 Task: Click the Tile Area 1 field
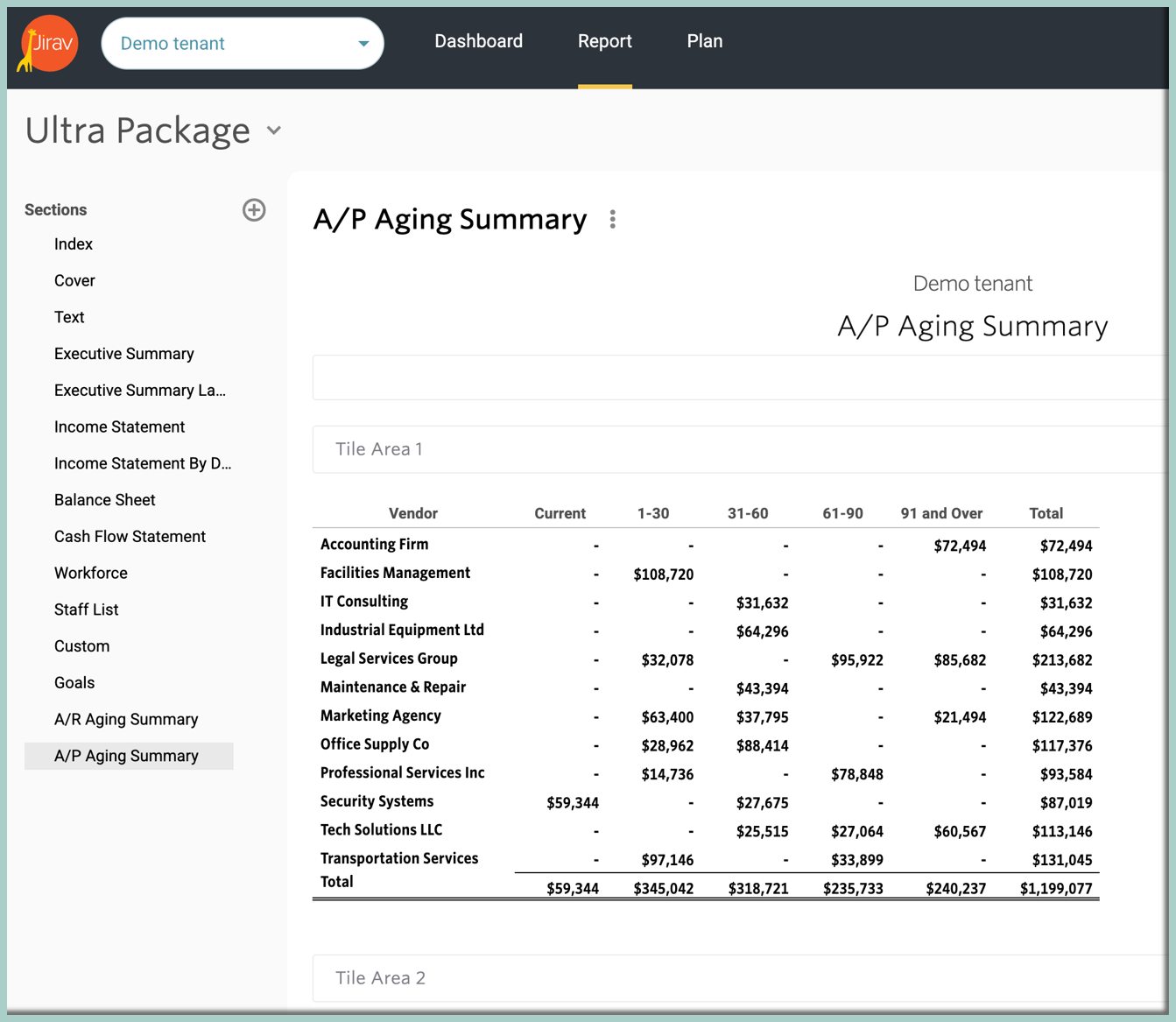pyautogui.click(x=740, y=449)
